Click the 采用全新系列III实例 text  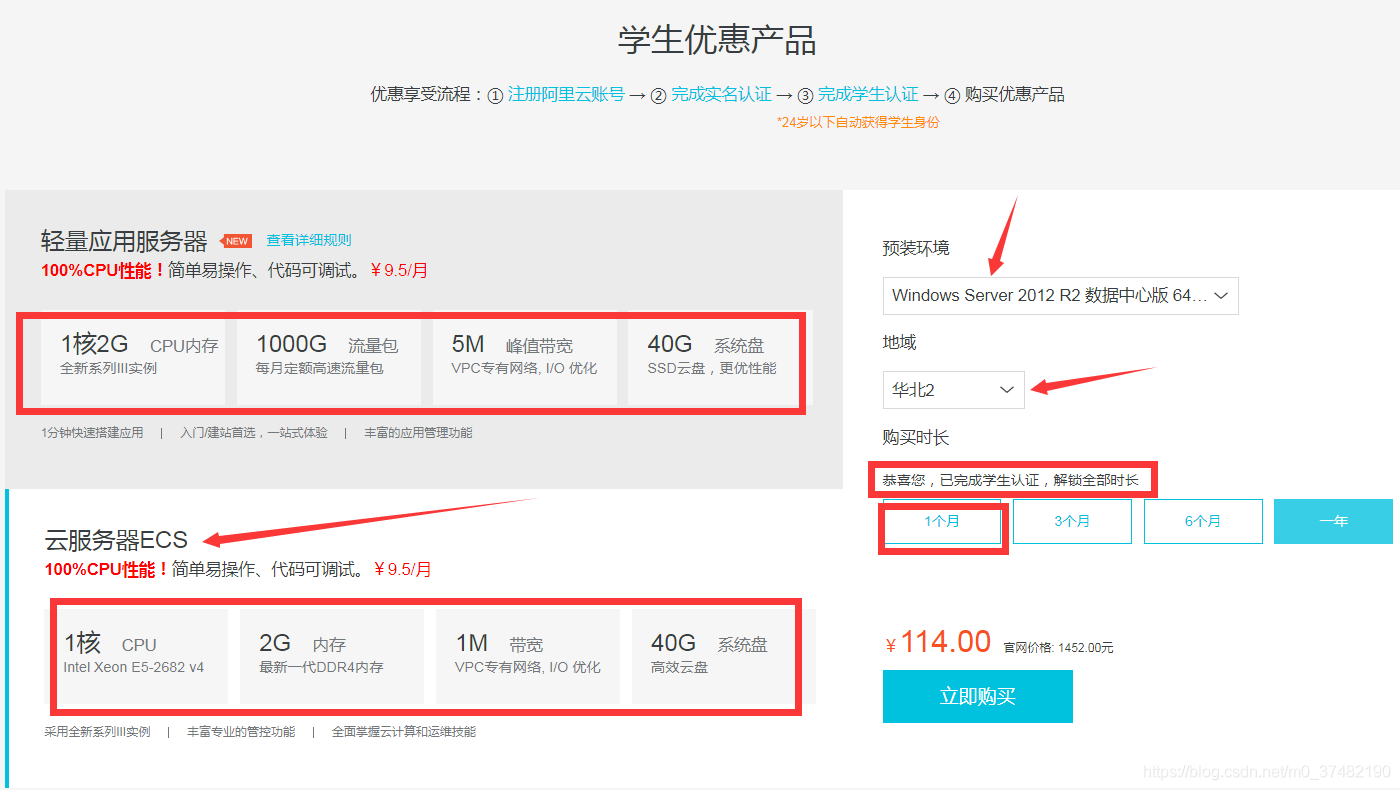[97, 732]
